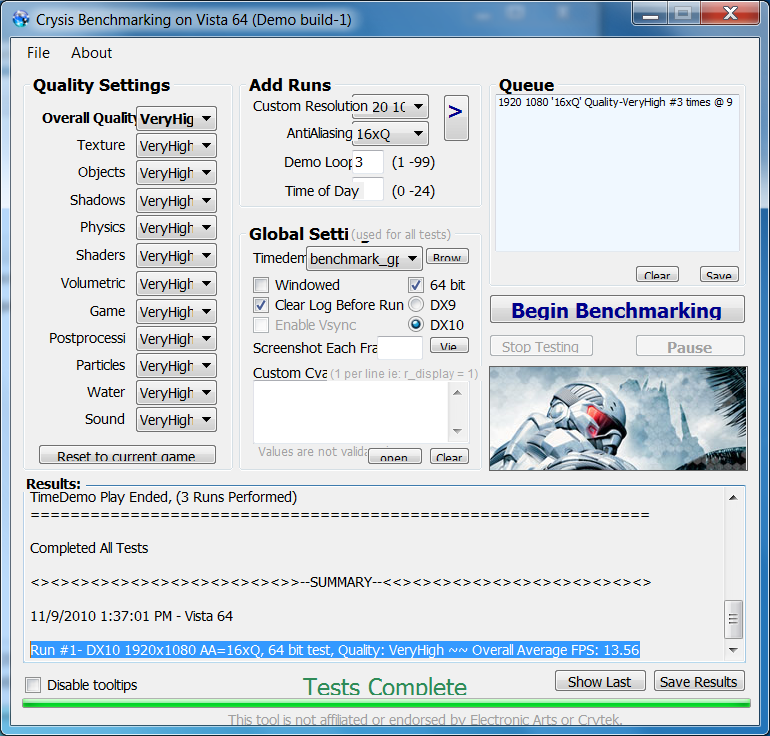770x736 pixels.
Task: Expand the Texture quality dropdown
Action: point(176,146)
